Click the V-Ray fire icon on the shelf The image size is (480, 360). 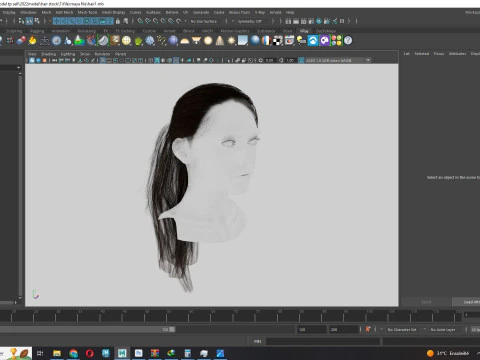33,41
